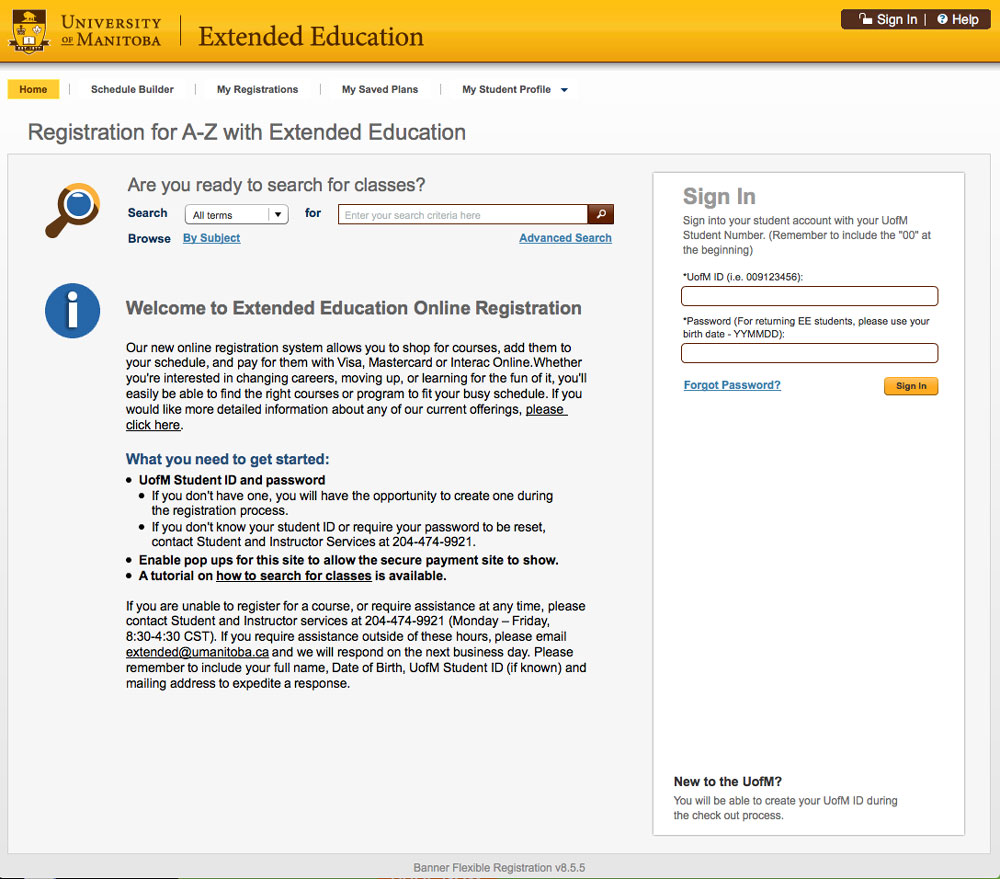This screenshot has height=879, width=1000.
Task: Open the how to search for classes tutorial
Action: point(293,576)
